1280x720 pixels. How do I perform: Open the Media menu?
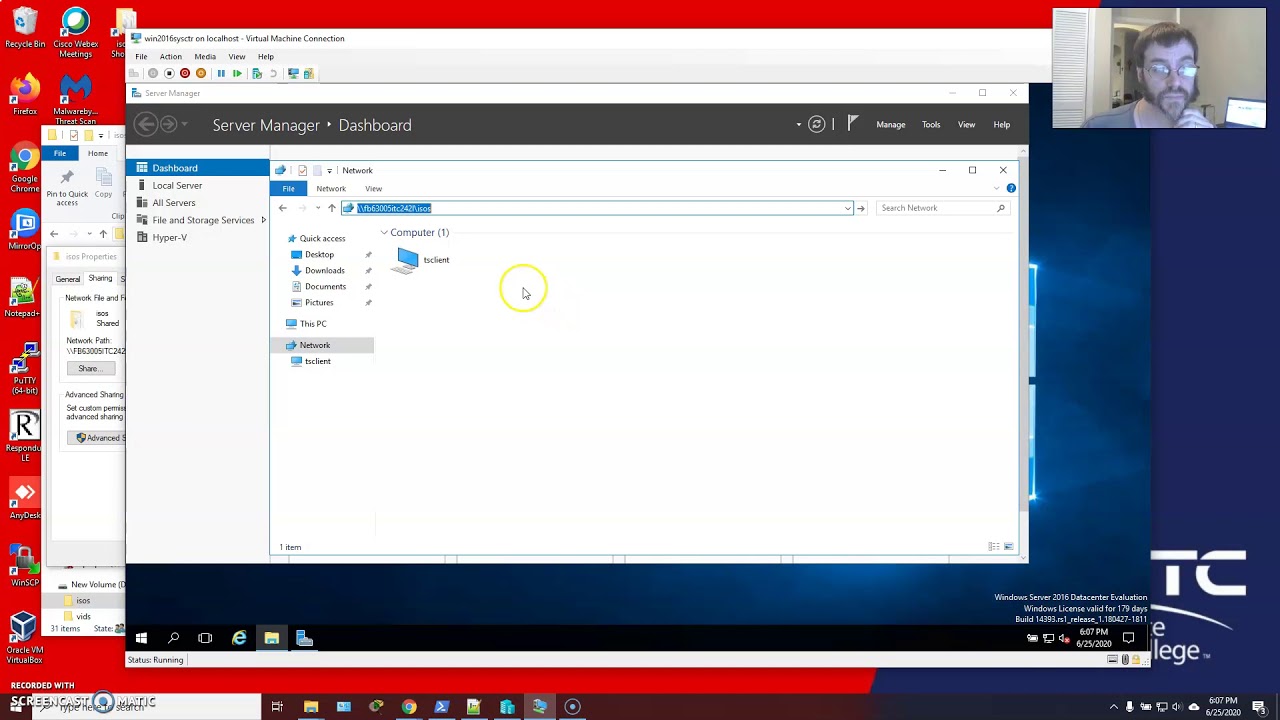[x=205, y=57]
